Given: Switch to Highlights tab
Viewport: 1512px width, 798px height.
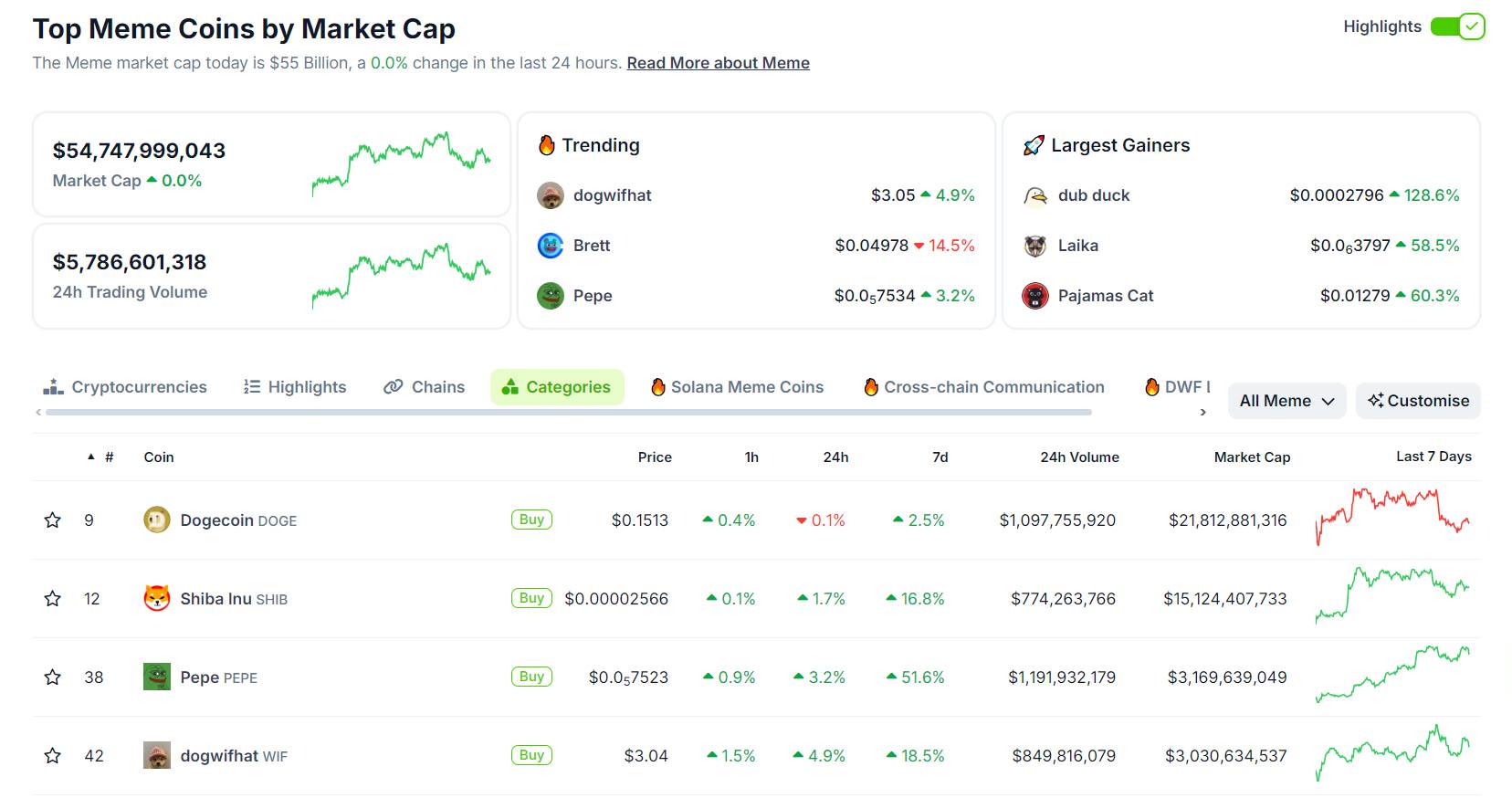Looking at the screenshot, I should (x=295, y=387).
